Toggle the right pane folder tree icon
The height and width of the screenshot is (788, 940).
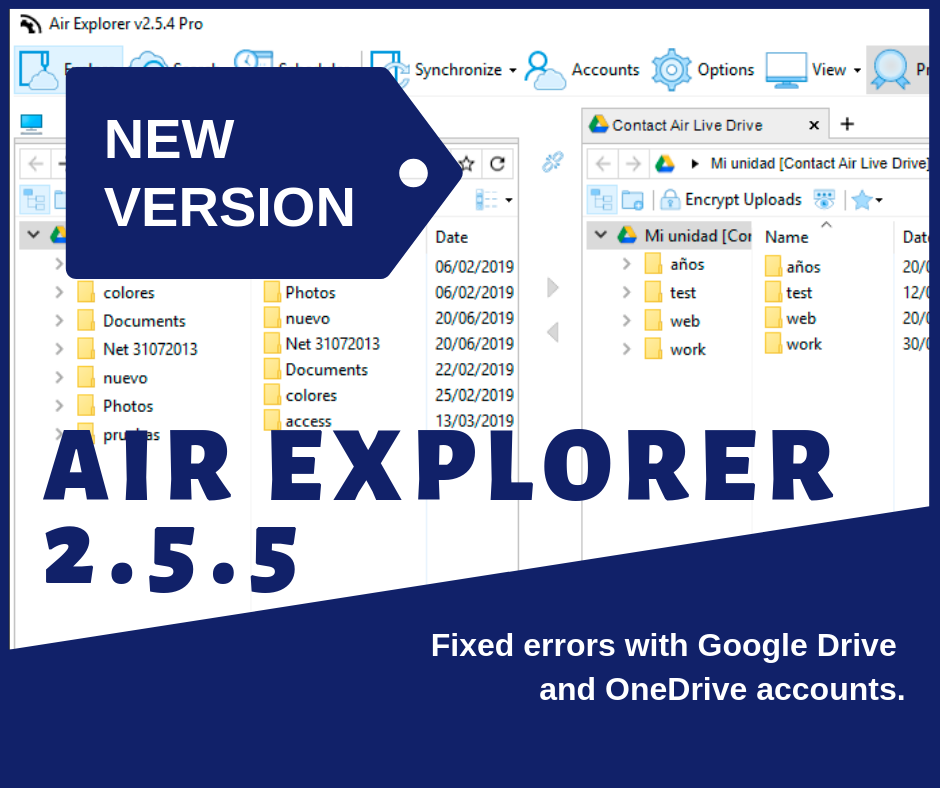601,200
